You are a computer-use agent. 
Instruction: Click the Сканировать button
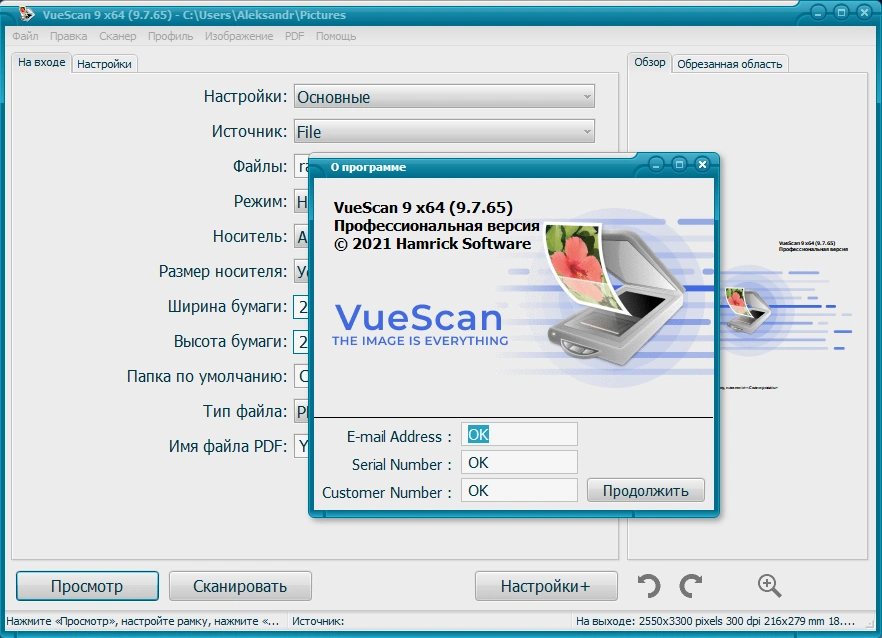240,586
